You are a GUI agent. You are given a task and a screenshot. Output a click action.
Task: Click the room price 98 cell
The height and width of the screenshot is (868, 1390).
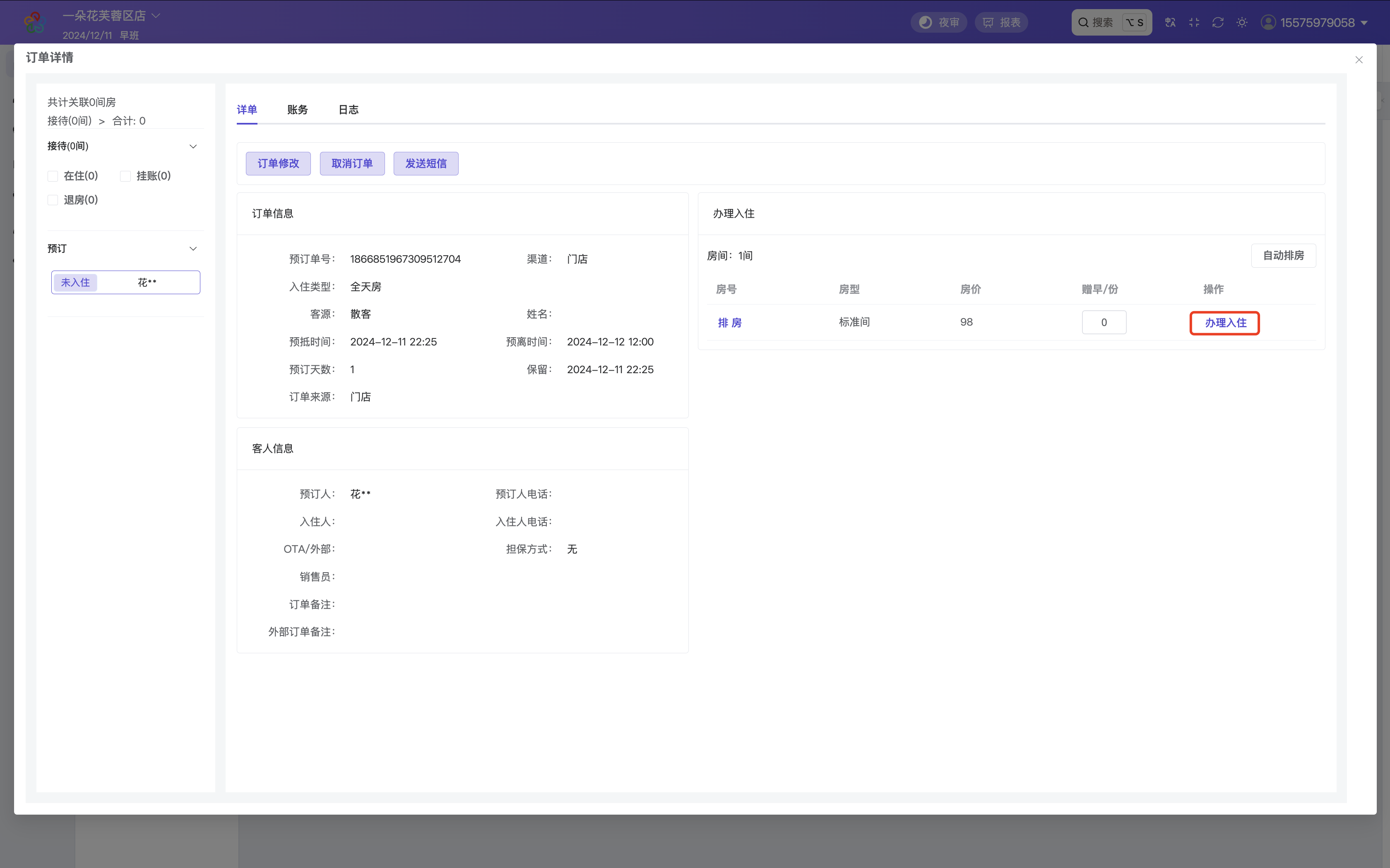point(967,322)
